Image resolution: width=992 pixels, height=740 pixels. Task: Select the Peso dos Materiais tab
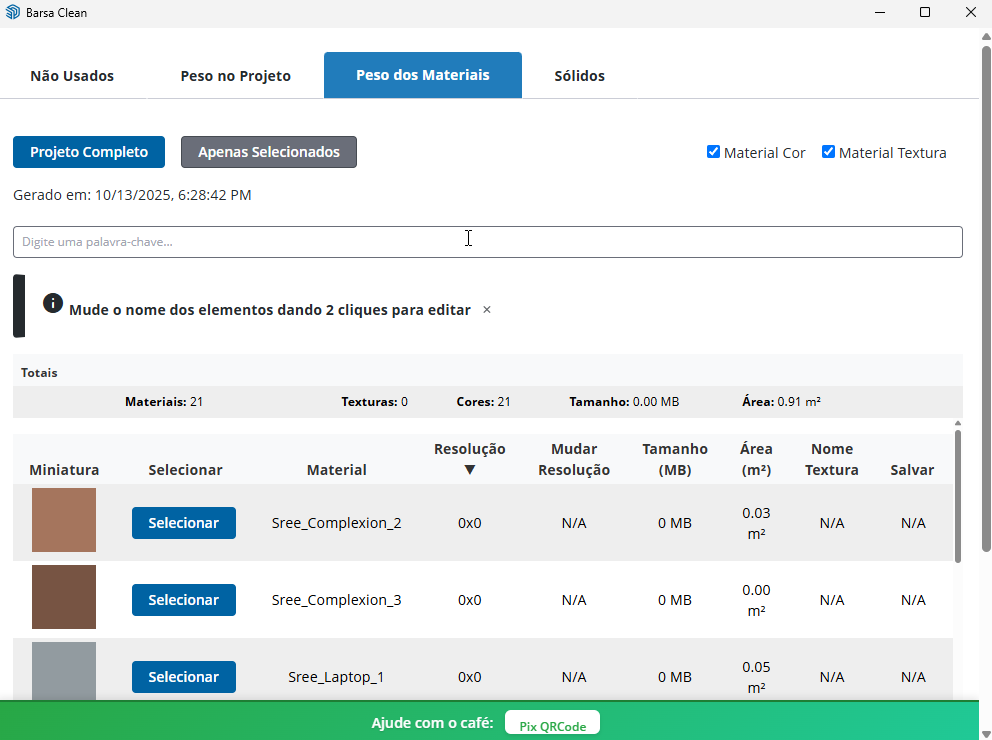coord(422,75)
